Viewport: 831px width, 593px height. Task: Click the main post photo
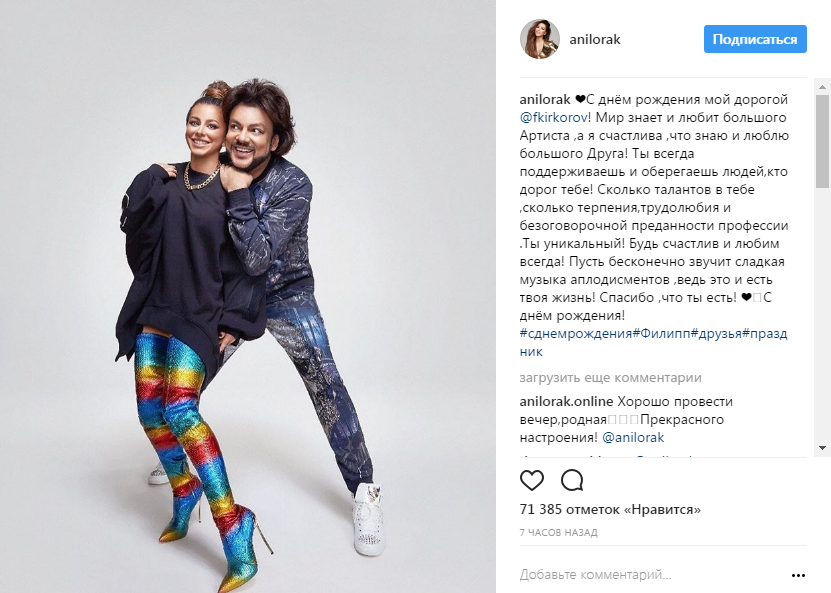coord(247,297)
